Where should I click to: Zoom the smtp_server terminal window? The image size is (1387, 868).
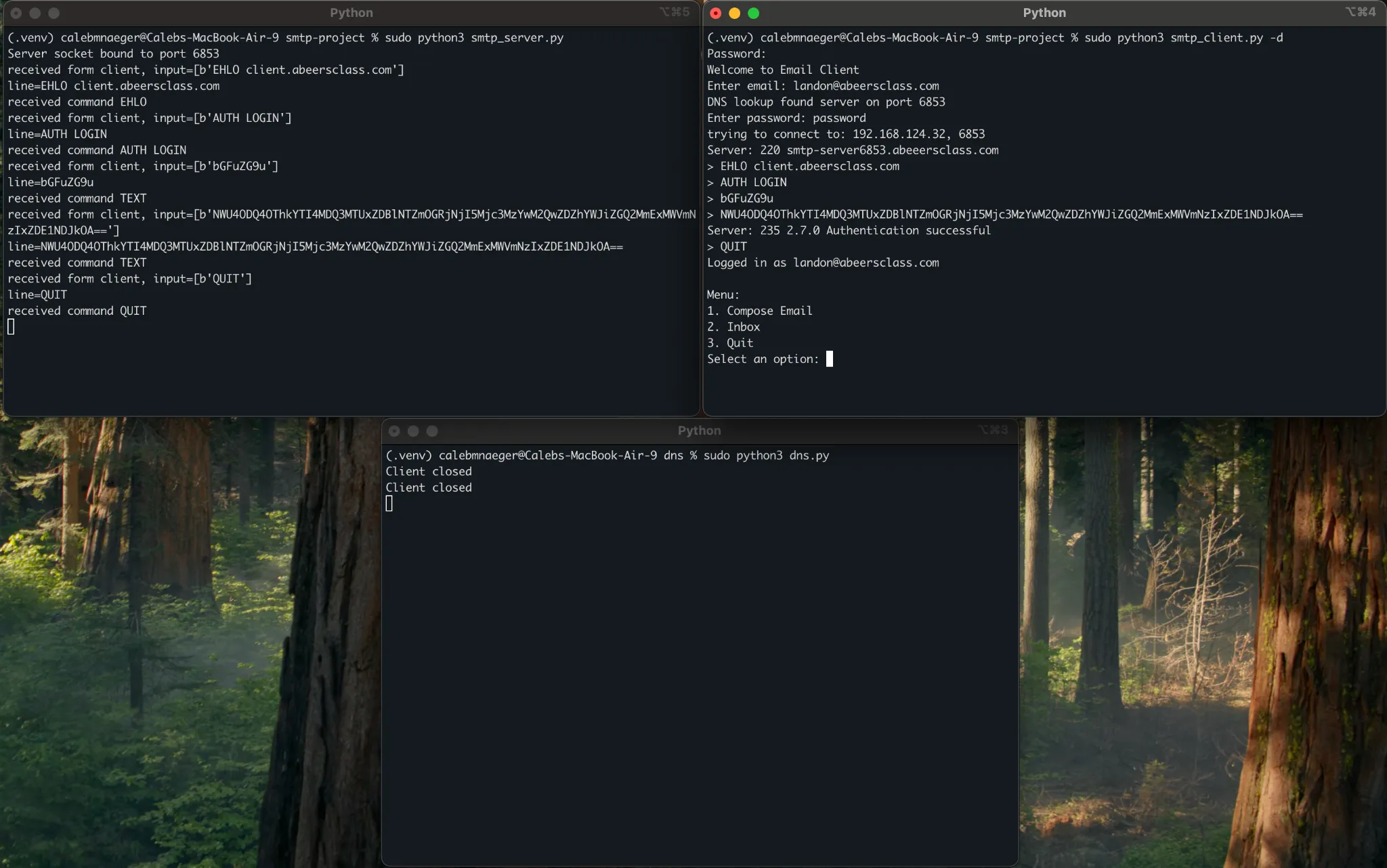coord(54,13)
